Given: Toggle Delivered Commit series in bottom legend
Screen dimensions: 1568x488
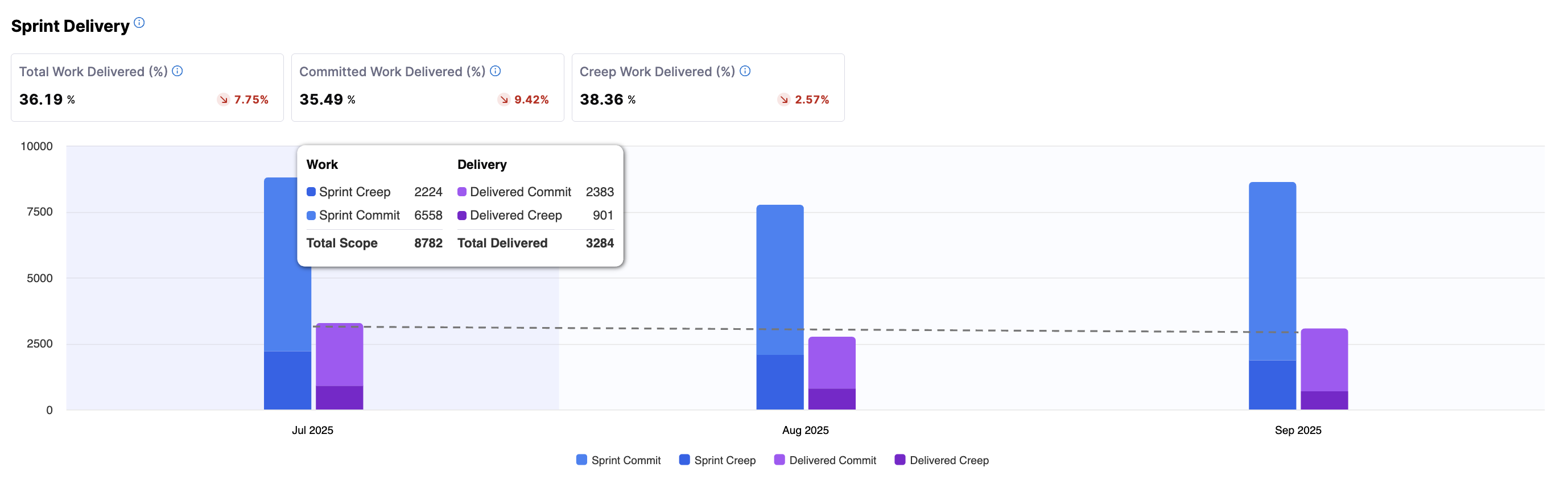Looking at the screenshot, I should click(825, 461).
